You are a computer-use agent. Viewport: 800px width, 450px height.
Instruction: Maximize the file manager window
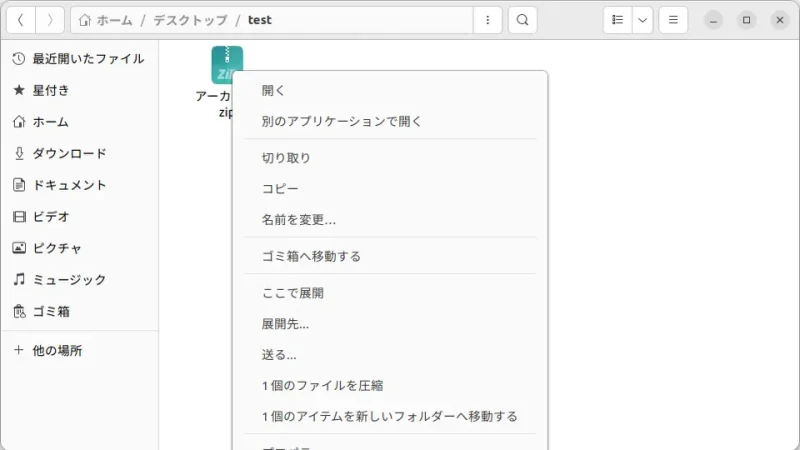tap(746, 20)
